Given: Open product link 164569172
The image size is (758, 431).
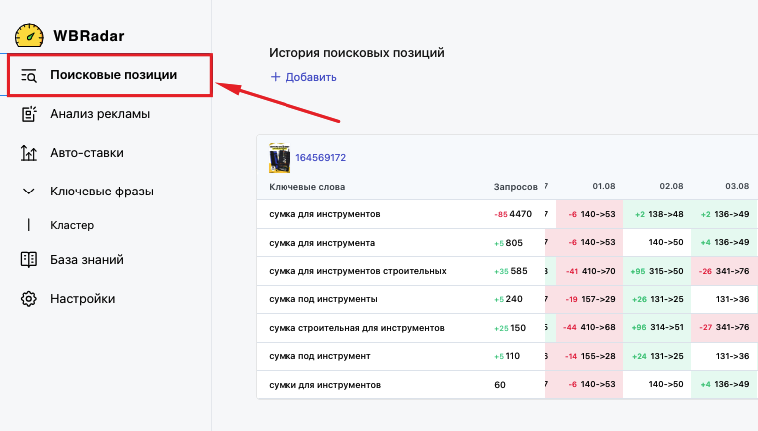Looking at the screenshot, I should [x=321, y=158].
